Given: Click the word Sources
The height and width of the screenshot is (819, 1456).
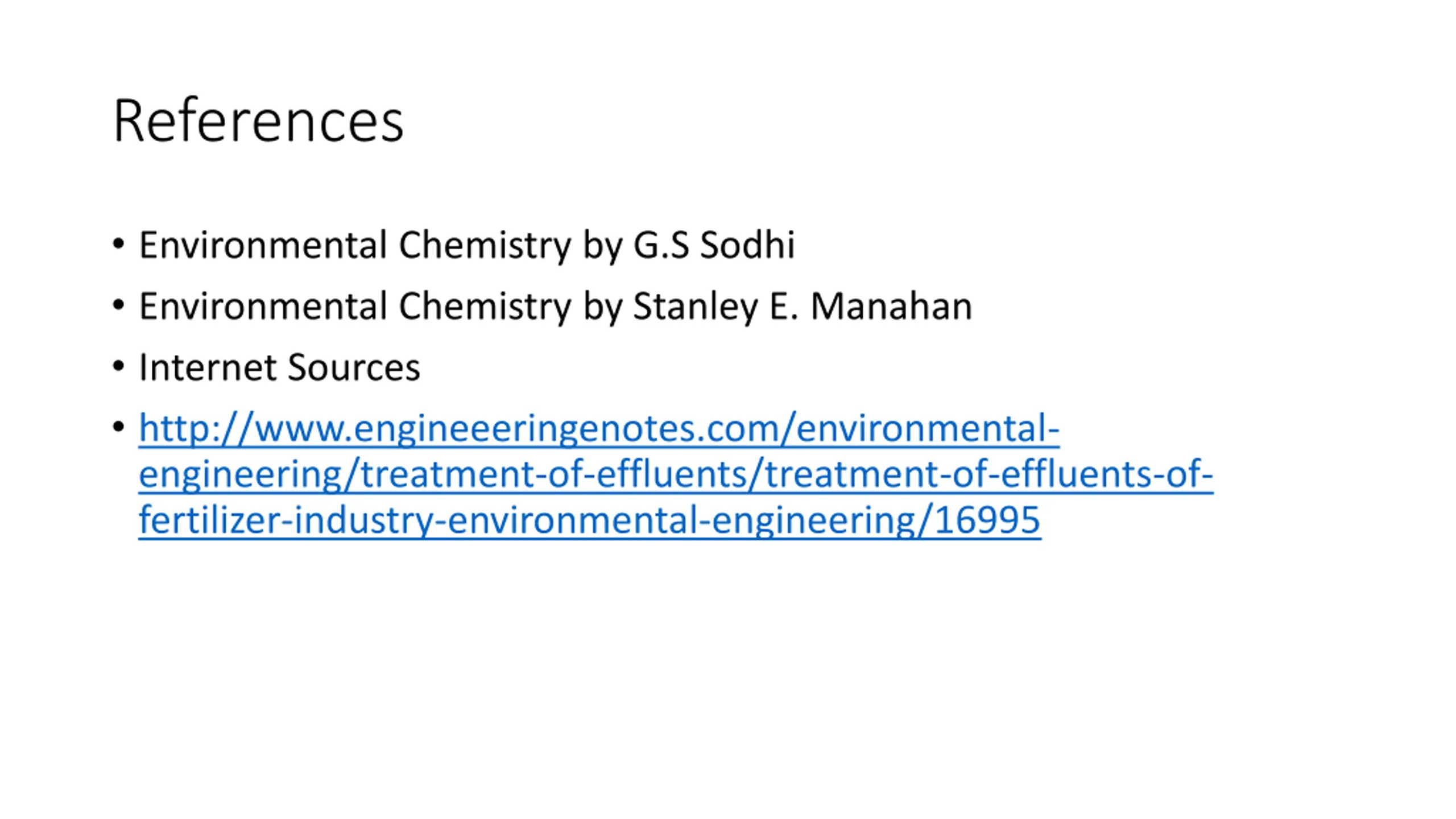Looking at the screenshot, I should [354, 367].
